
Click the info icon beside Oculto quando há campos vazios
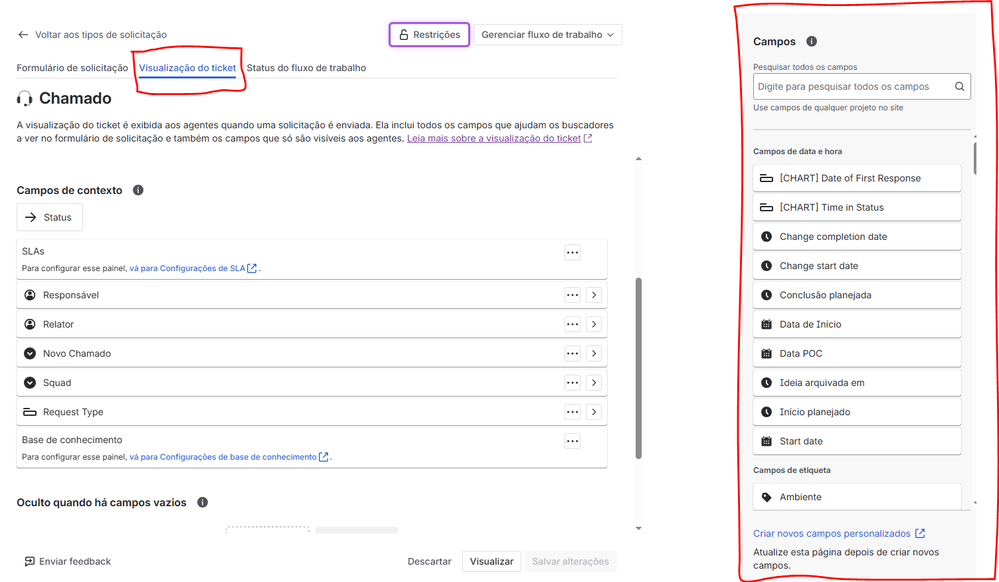pyautogui.click(x=202, y=502)
